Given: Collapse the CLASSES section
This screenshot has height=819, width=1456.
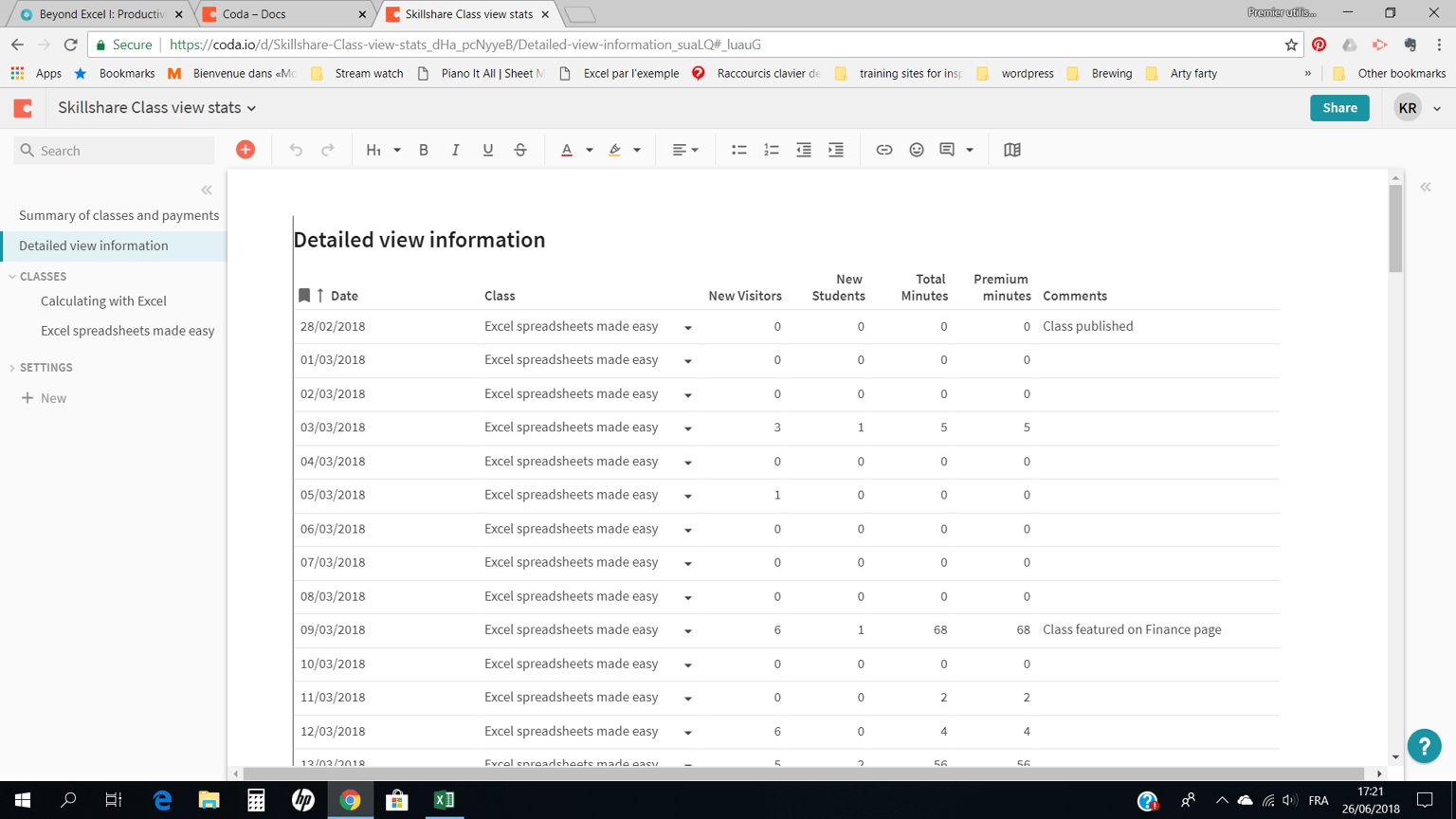Looking at the screenshot, I should [x=12, y=277].
